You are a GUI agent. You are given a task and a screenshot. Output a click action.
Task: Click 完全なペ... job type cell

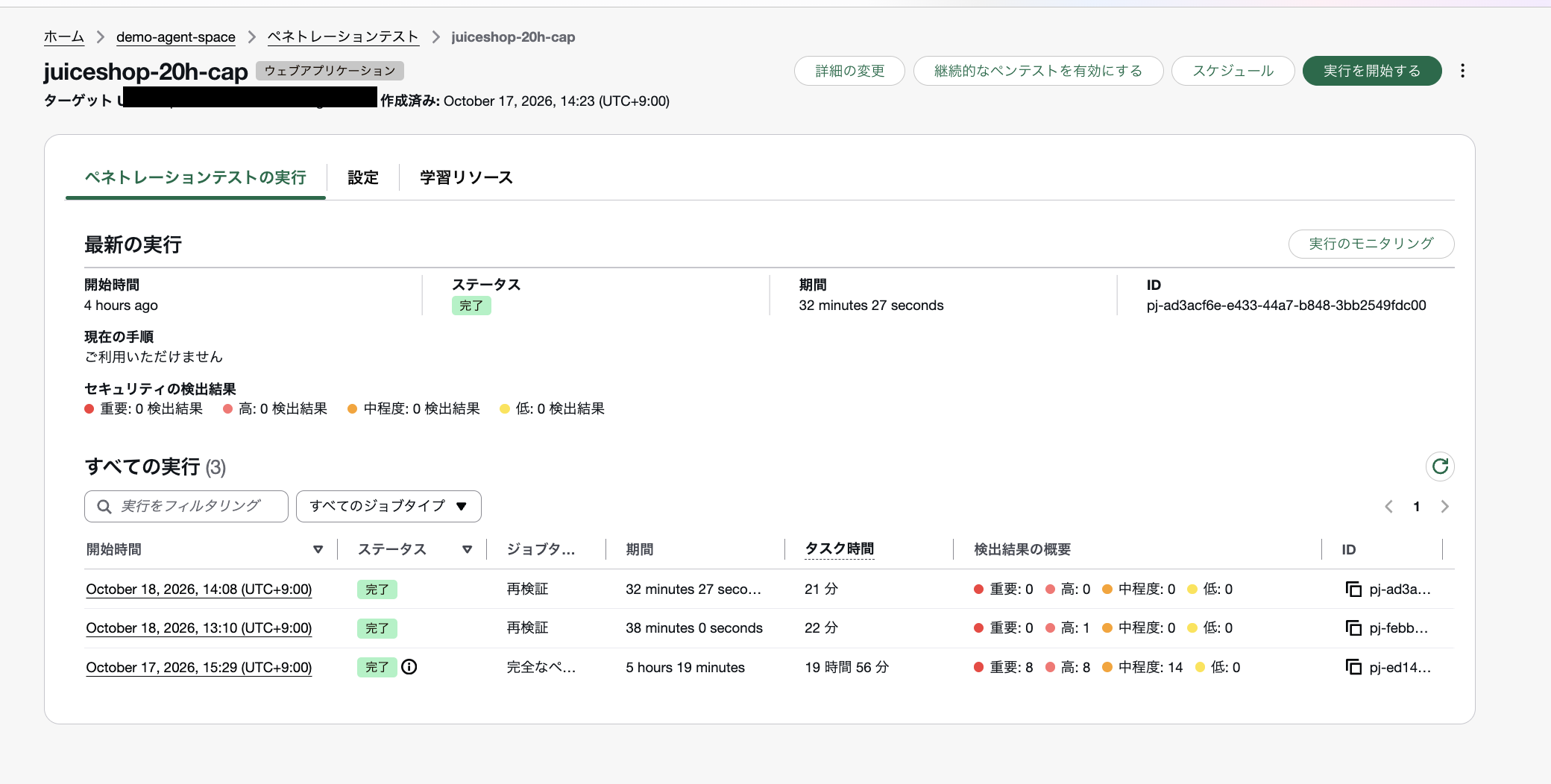point(541,668)
